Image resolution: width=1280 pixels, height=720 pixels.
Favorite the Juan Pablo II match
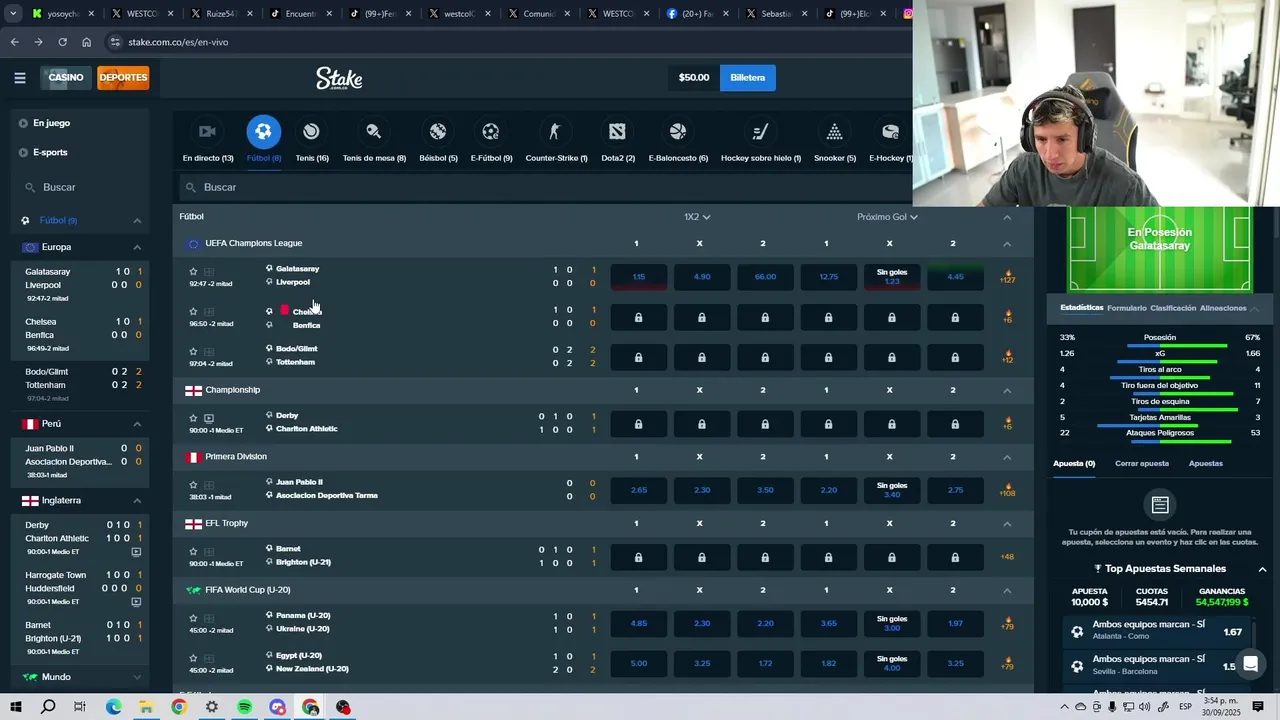(x=193, y=485)
